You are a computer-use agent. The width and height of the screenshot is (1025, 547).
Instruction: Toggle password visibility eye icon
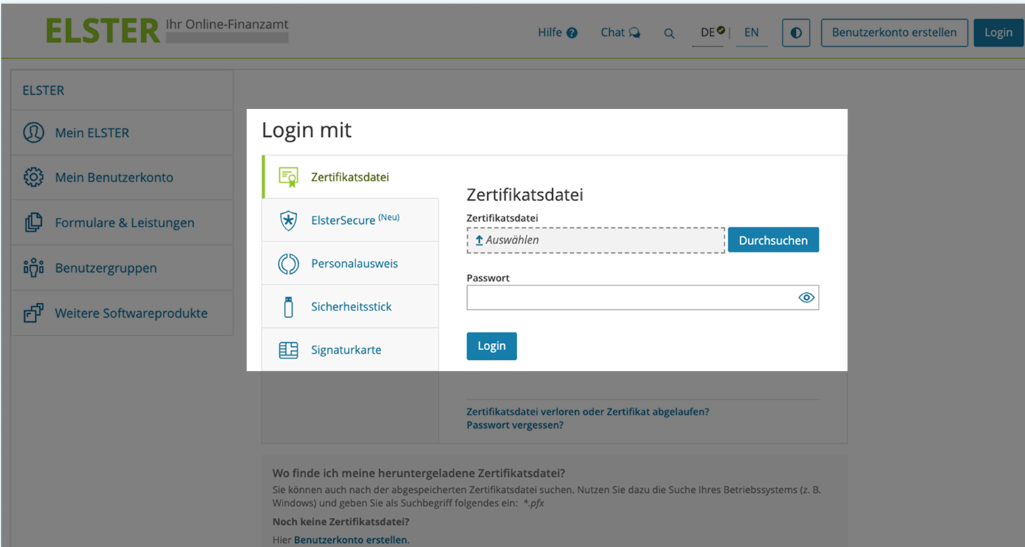pyautogui.click(x=806, y=297)
